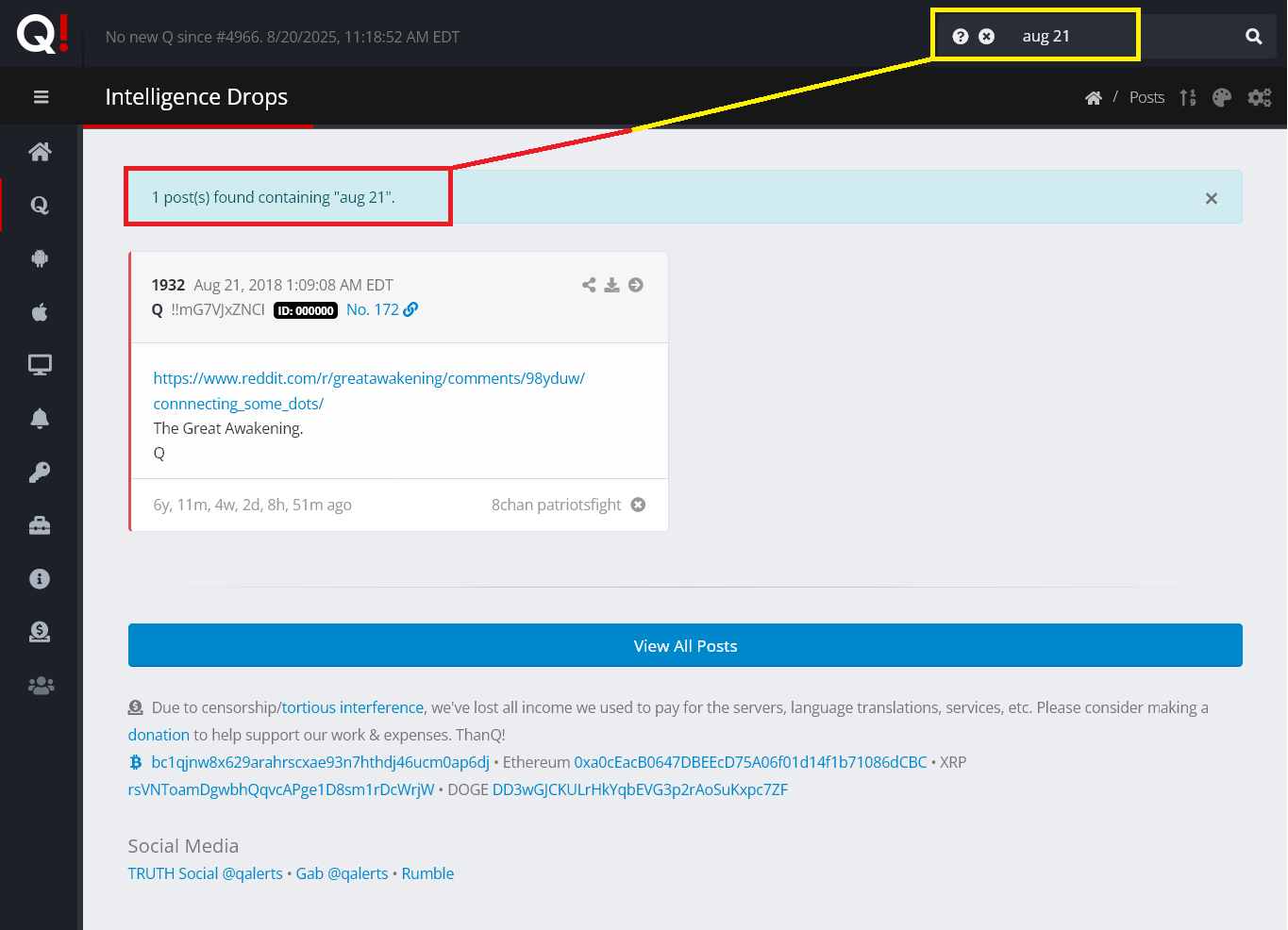Click "The Great Awakening." post text
This screenshot has width=1288, height=930.
(x=228, y=428)
